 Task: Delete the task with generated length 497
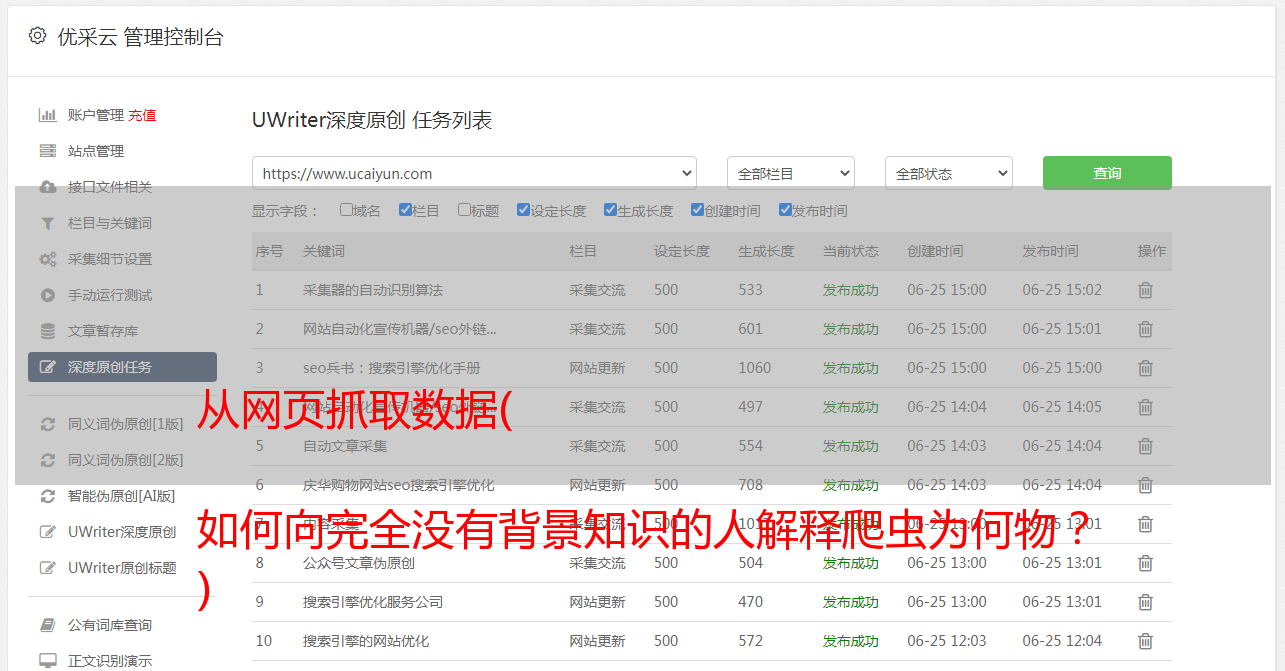pyautogui.click(x=1146, y=407)
